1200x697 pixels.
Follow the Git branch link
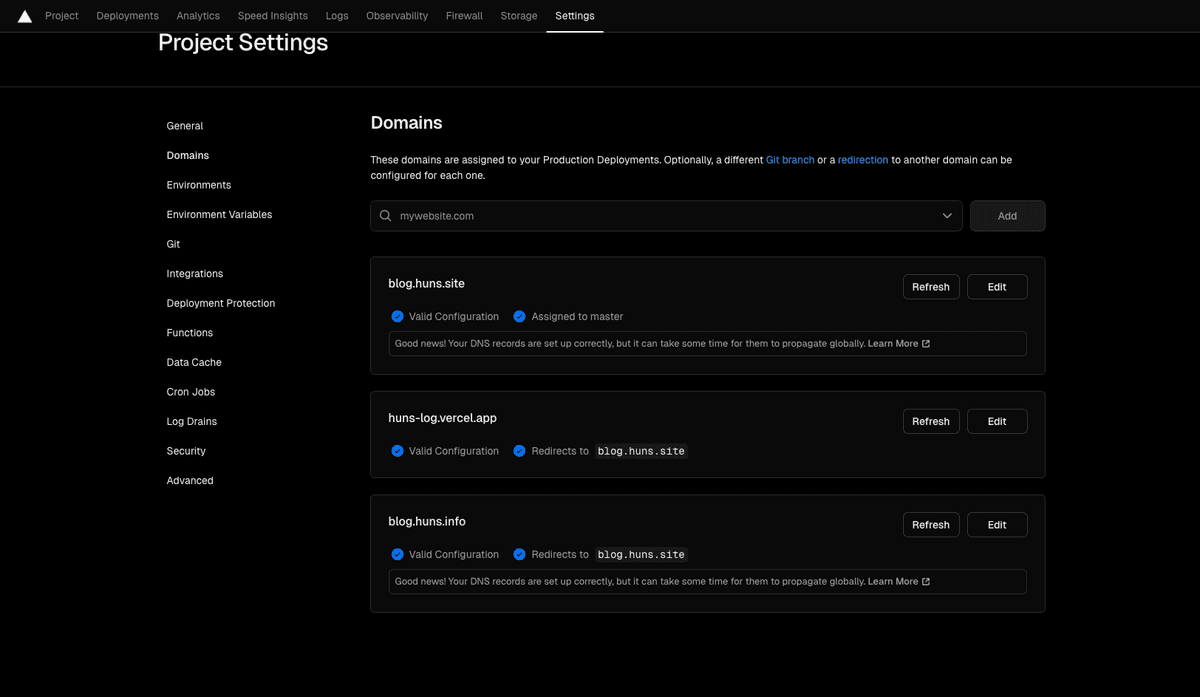click(790, 160)
